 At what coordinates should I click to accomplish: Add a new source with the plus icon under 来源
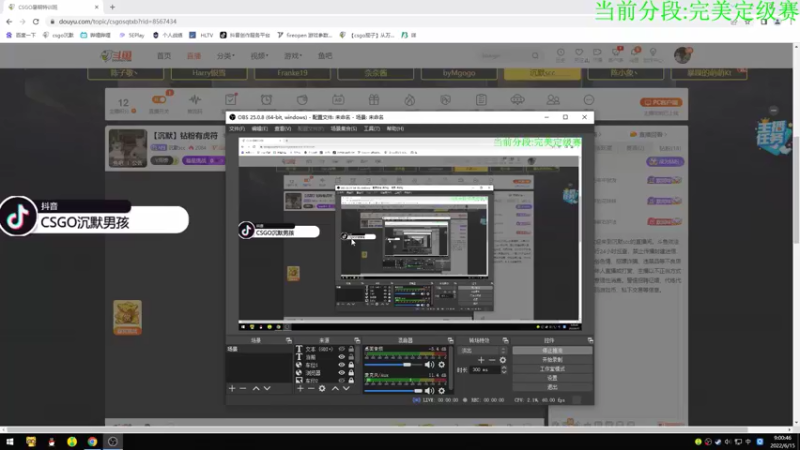300,389
